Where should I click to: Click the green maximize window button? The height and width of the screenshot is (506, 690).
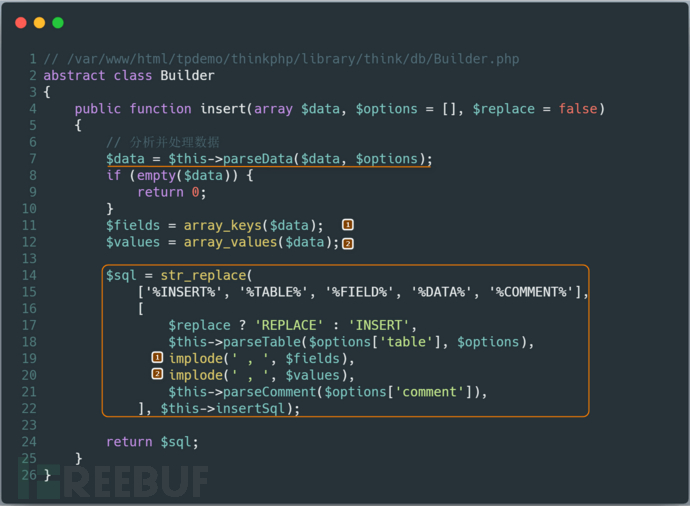[x=58, y=22]
